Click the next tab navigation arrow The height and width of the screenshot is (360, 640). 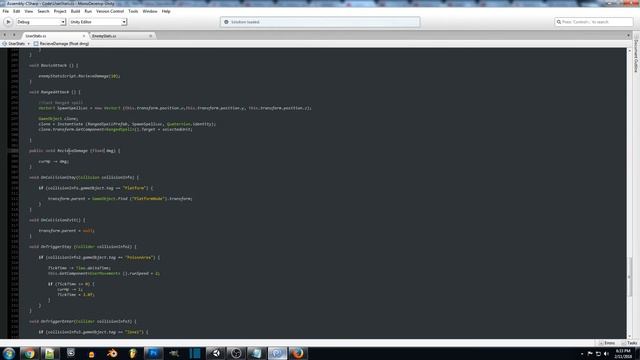13,36
